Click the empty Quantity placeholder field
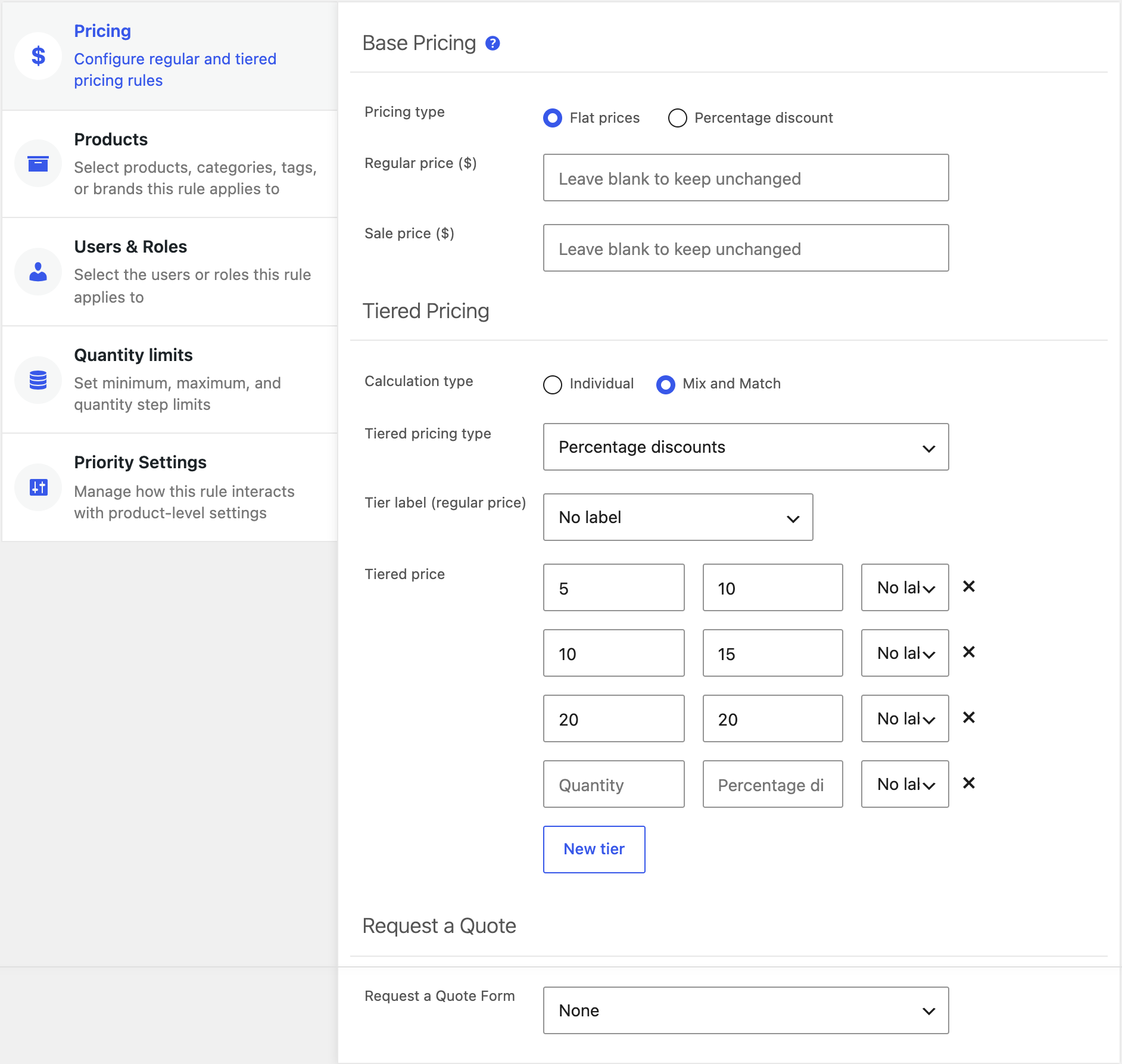The width and height of the screenshot is (1122, 1064). tap(614, 784)
